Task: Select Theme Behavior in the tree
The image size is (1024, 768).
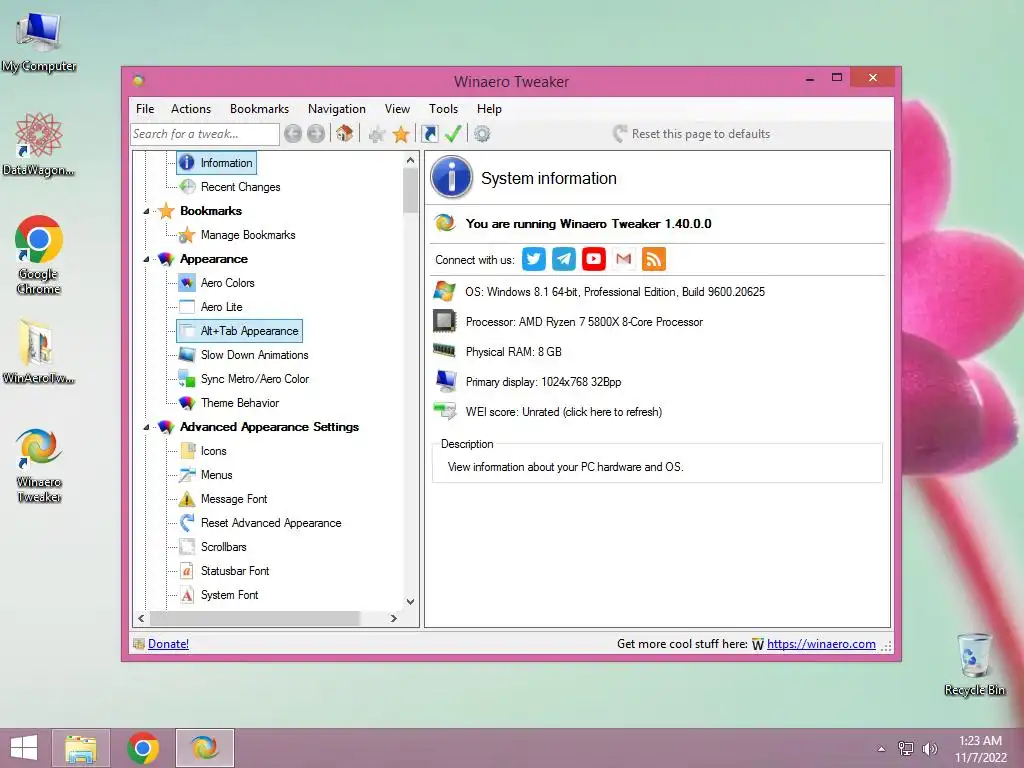Action: pyautogui.click(x=240, y=403)
